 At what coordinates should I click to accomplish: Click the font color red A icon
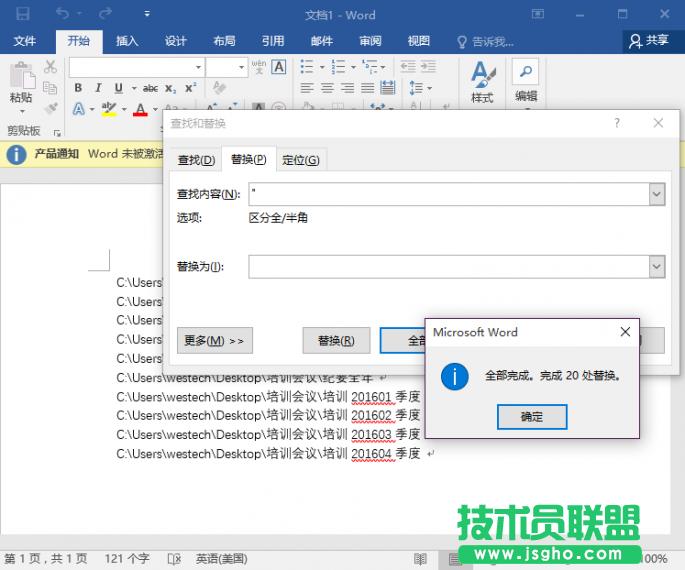click(140, 109)
